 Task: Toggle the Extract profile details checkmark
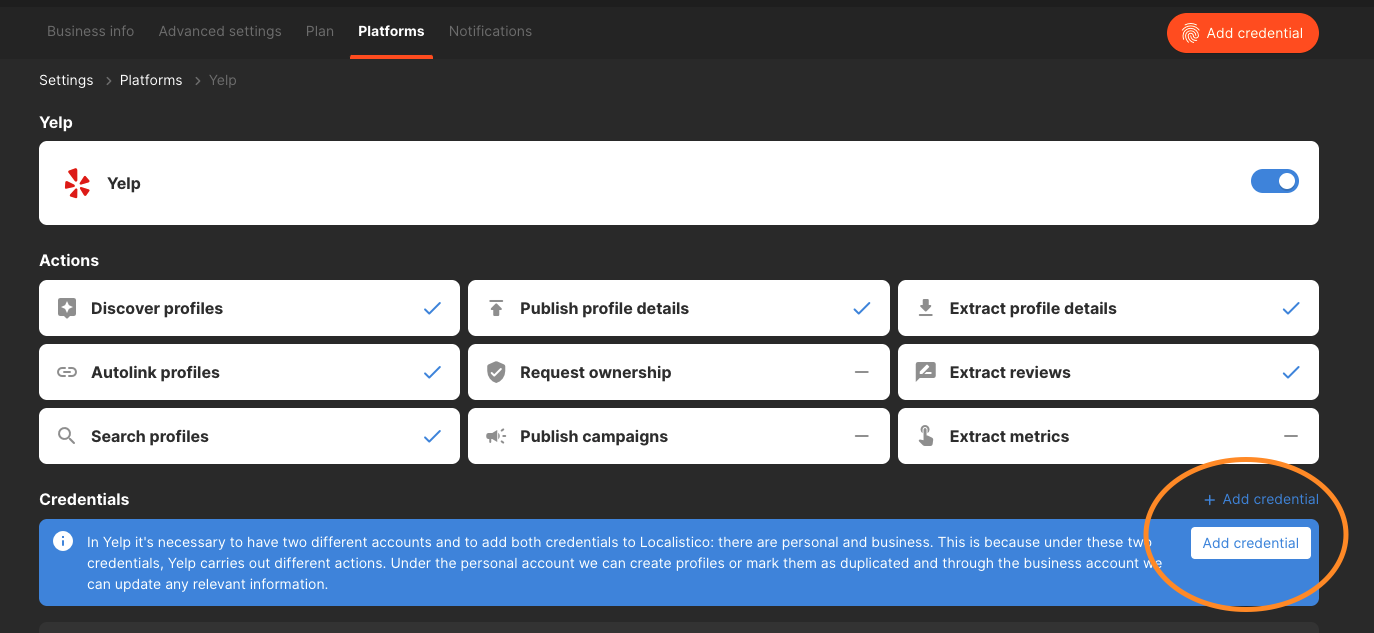(1291, 308)
